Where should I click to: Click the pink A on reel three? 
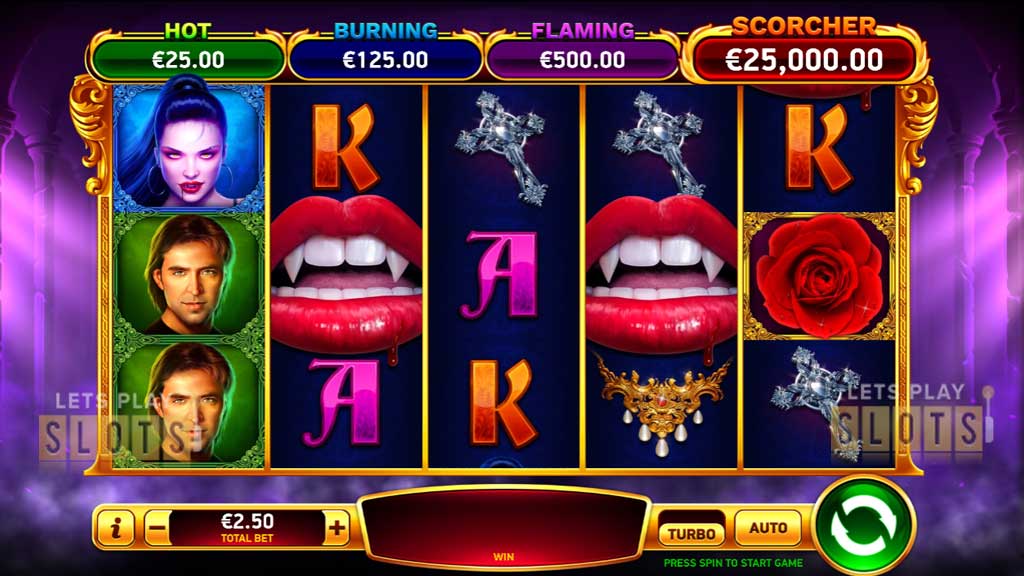click(499, 275)
